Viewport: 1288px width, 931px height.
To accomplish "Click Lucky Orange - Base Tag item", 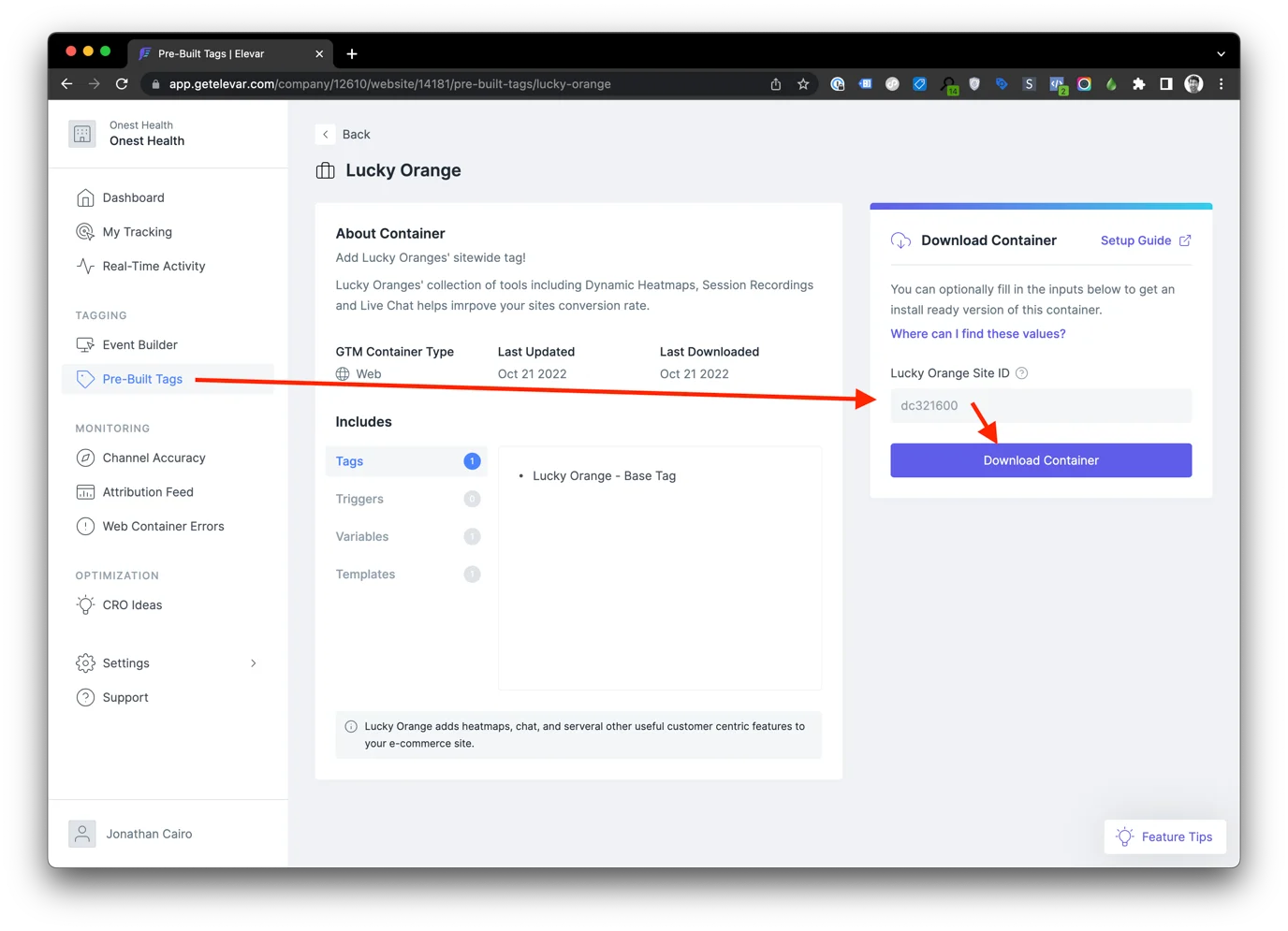I will pyautogui.click(x=604, y=476).
